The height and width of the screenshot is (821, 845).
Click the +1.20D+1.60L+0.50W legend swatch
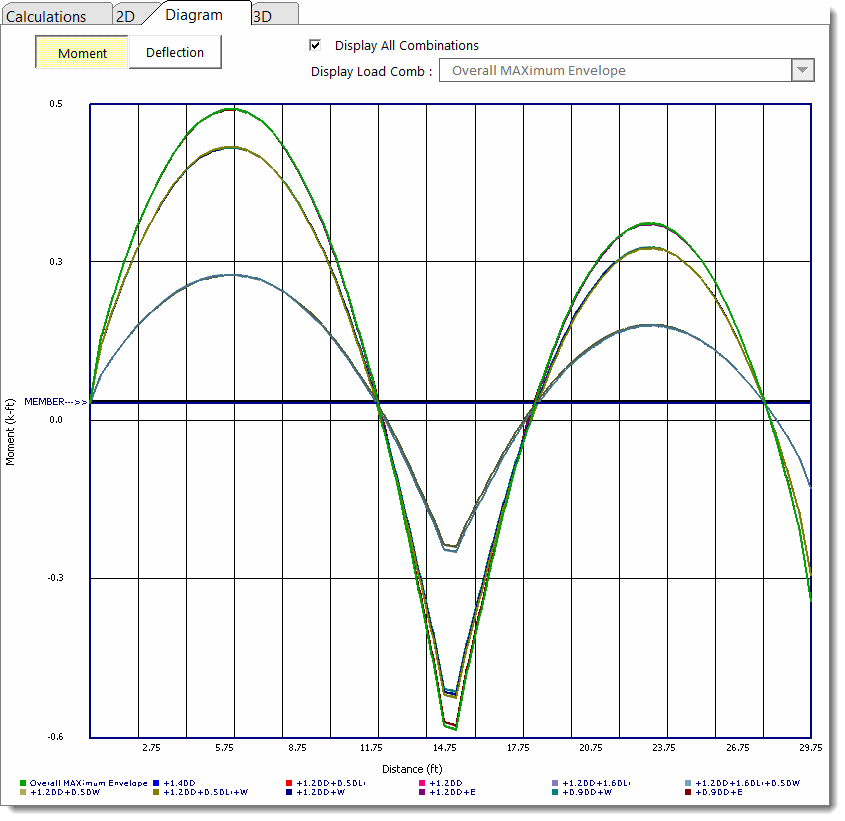[688, 783]
